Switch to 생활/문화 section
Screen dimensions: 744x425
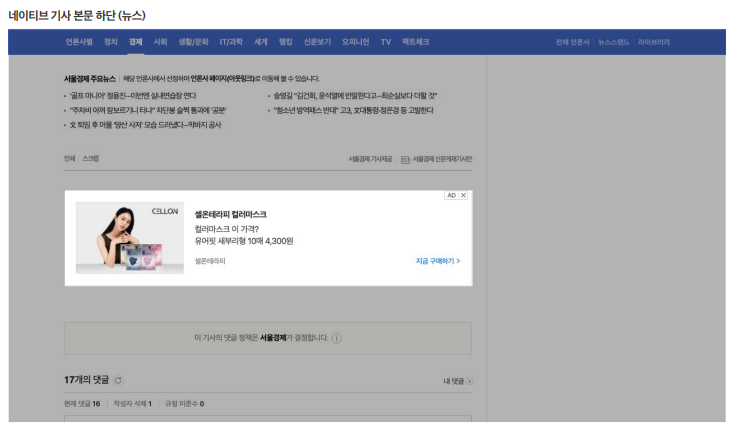[193, 42]
